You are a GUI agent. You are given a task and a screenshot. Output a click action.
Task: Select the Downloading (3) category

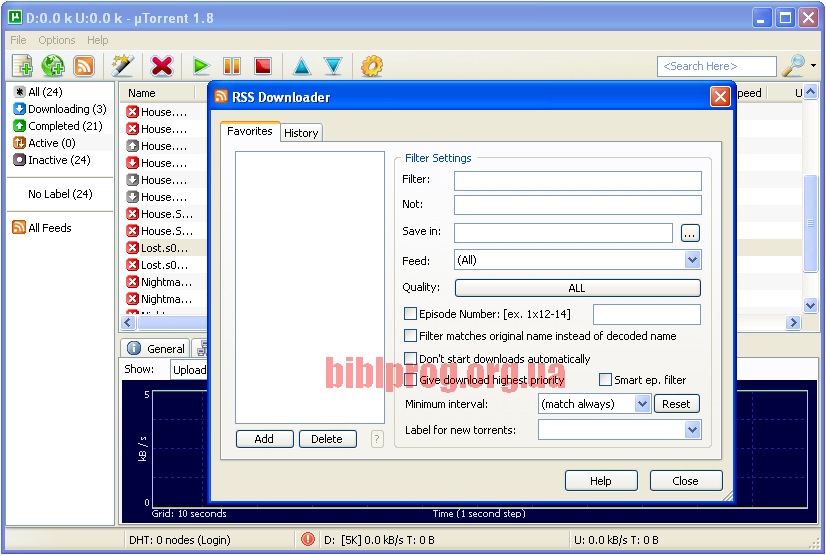pos(60,109)
